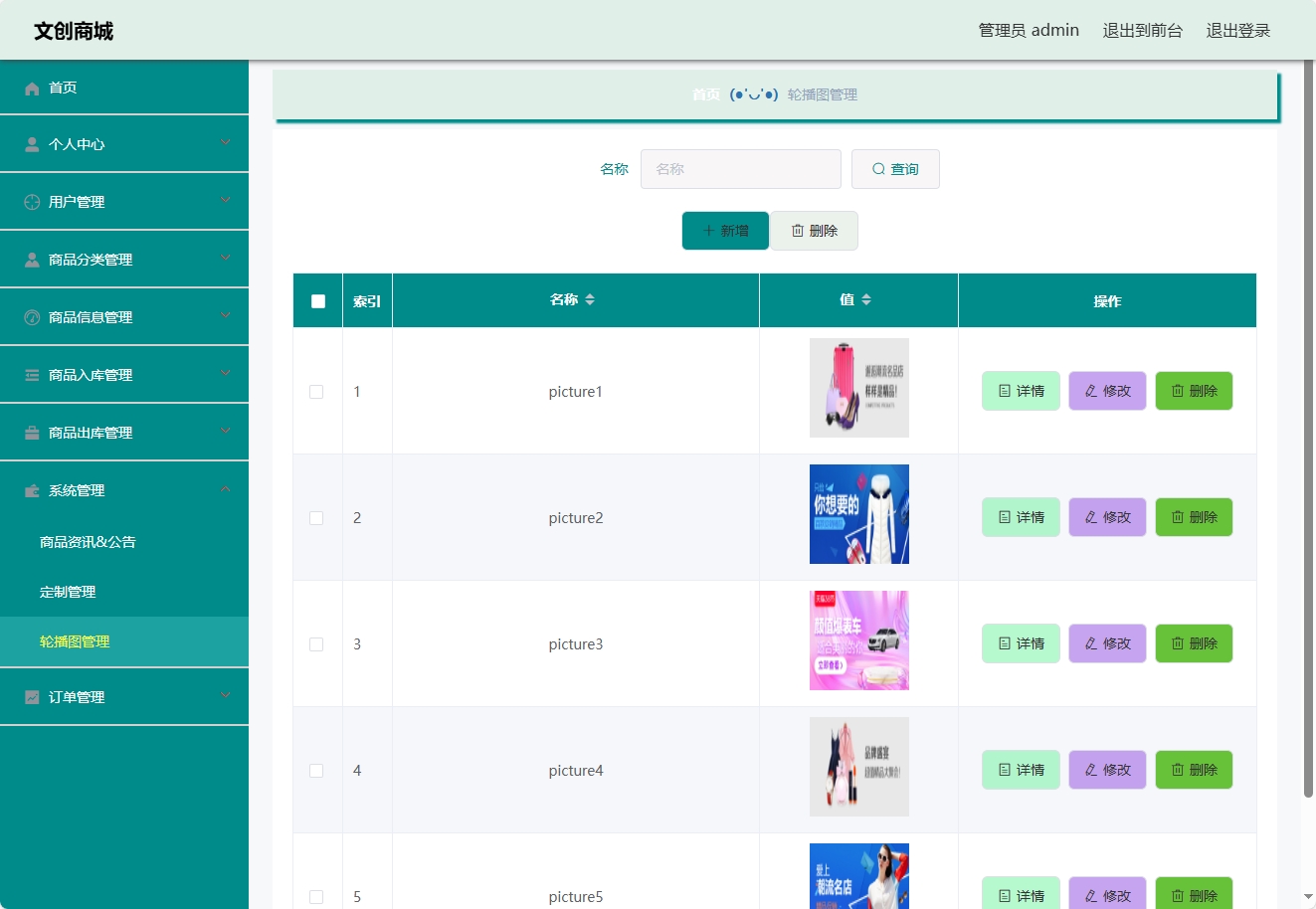Expand the 用户管理 menu chevron

(226, 201)
